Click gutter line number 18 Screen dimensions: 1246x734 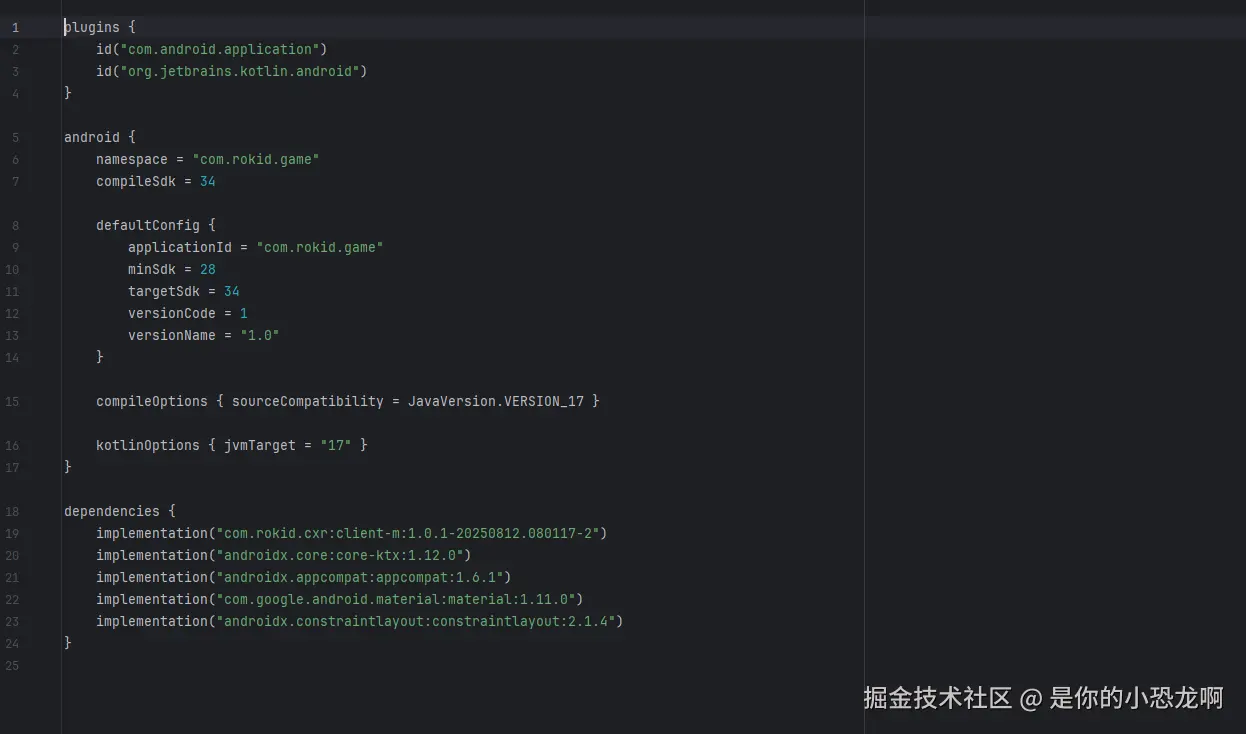pyautogui.click(x=12, y=511)
